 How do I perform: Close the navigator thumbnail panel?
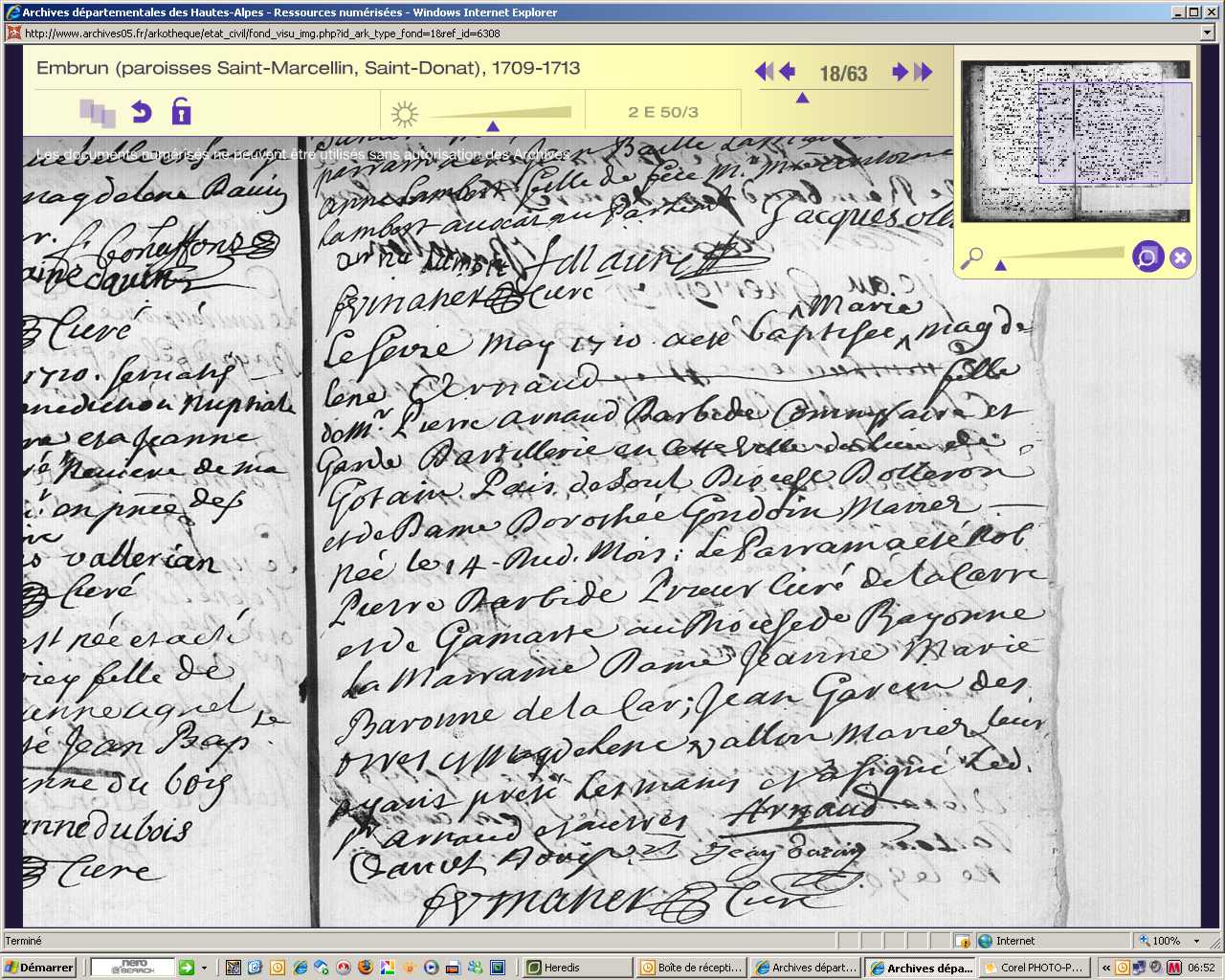[1180, 257]
